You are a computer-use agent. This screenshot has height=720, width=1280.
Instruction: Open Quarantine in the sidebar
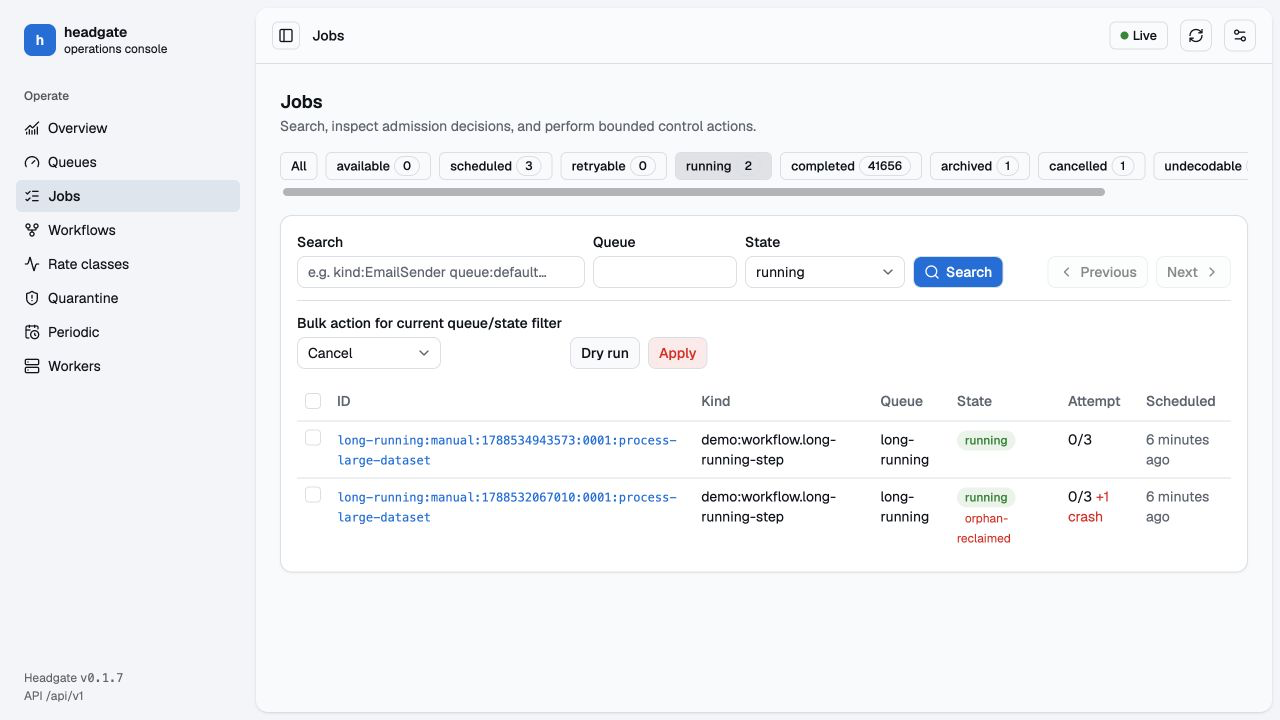coord(128,298)
